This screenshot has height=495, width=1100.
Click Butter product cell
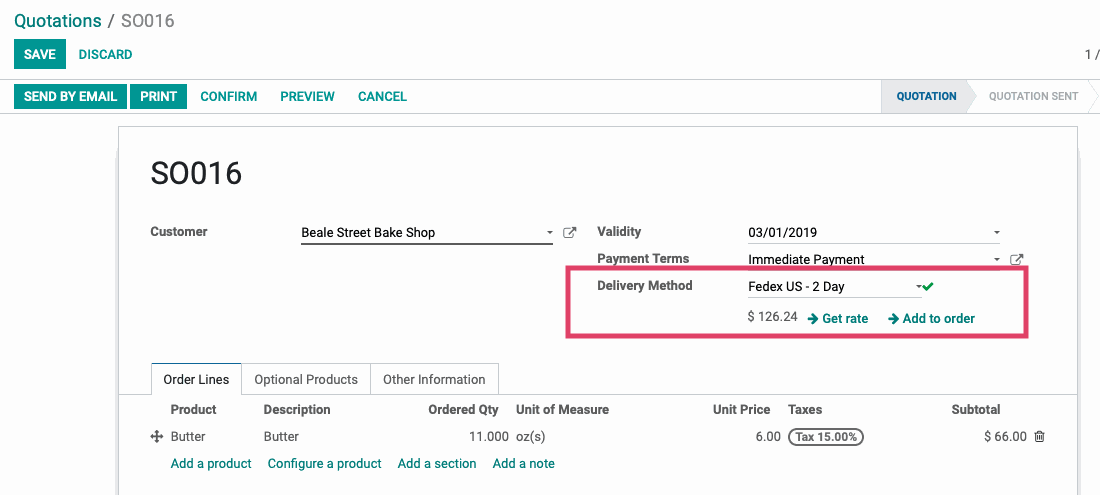188,437
